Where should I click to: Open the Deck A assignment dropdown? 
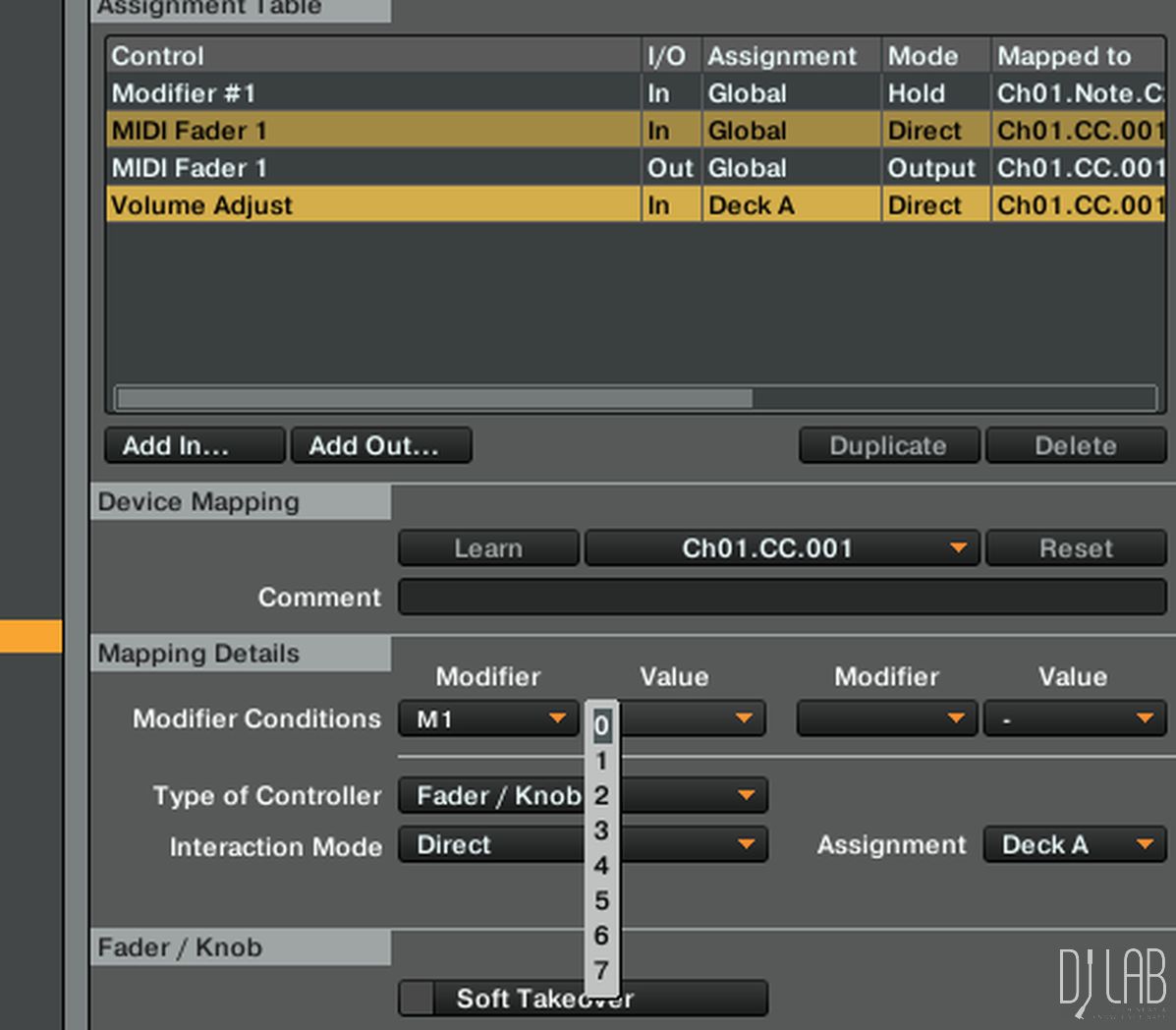click(x=1074, y=845)
